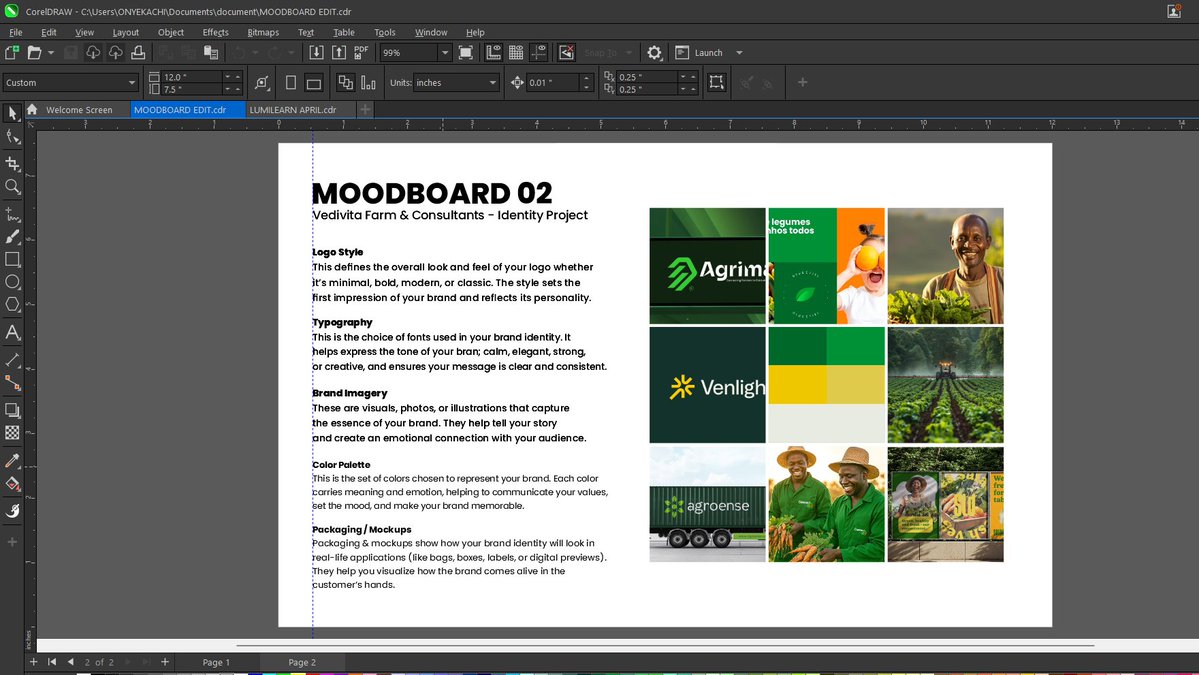Click the Quick customize plus on property bar
Viewport: 1199px width, 675px height.
(x=802, y=83)
